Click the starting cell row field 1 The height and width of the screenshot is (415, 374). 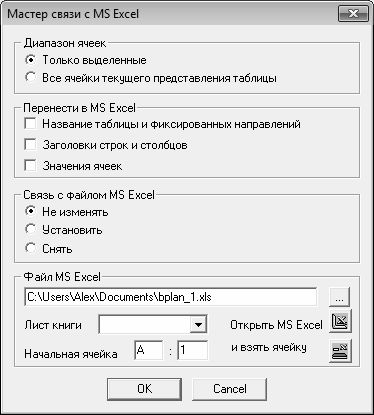193,350
